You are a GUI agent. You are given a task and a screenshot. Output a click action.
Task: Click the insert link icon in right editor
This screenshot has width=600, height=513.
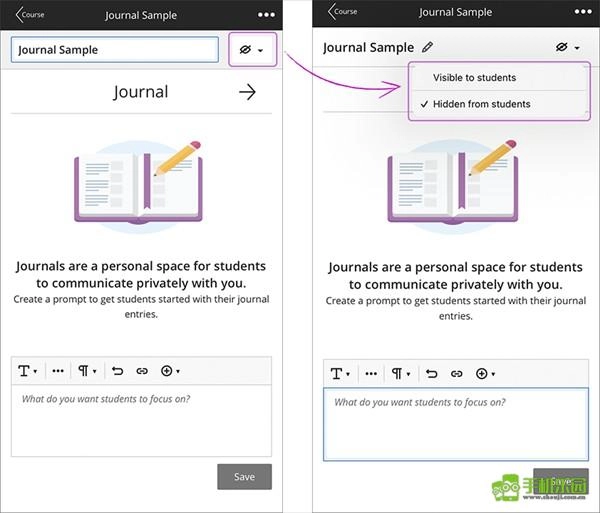click(x=456, y=374)
